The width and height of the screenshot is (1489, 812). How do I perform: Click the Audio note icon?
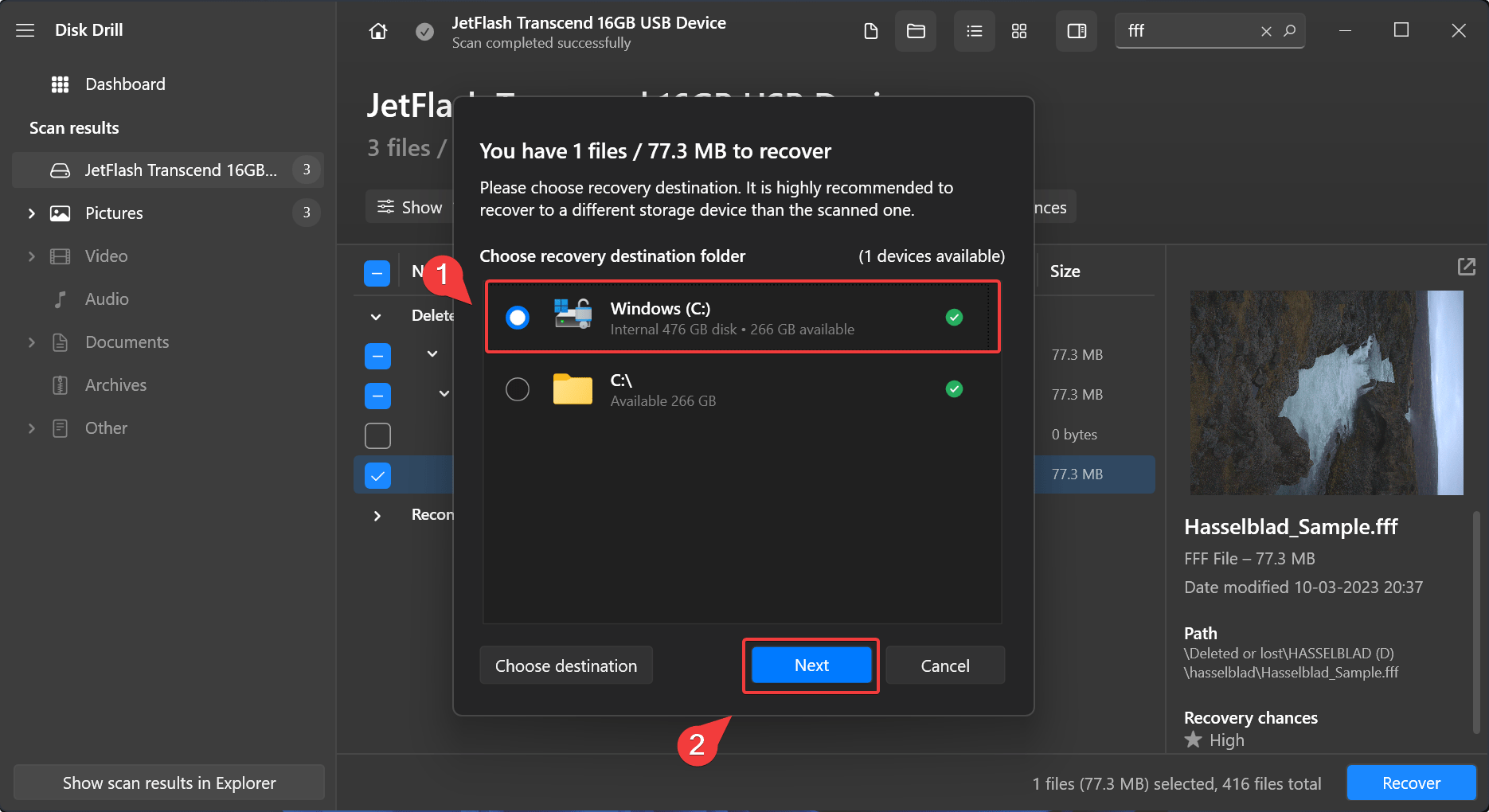click(61, 299)
